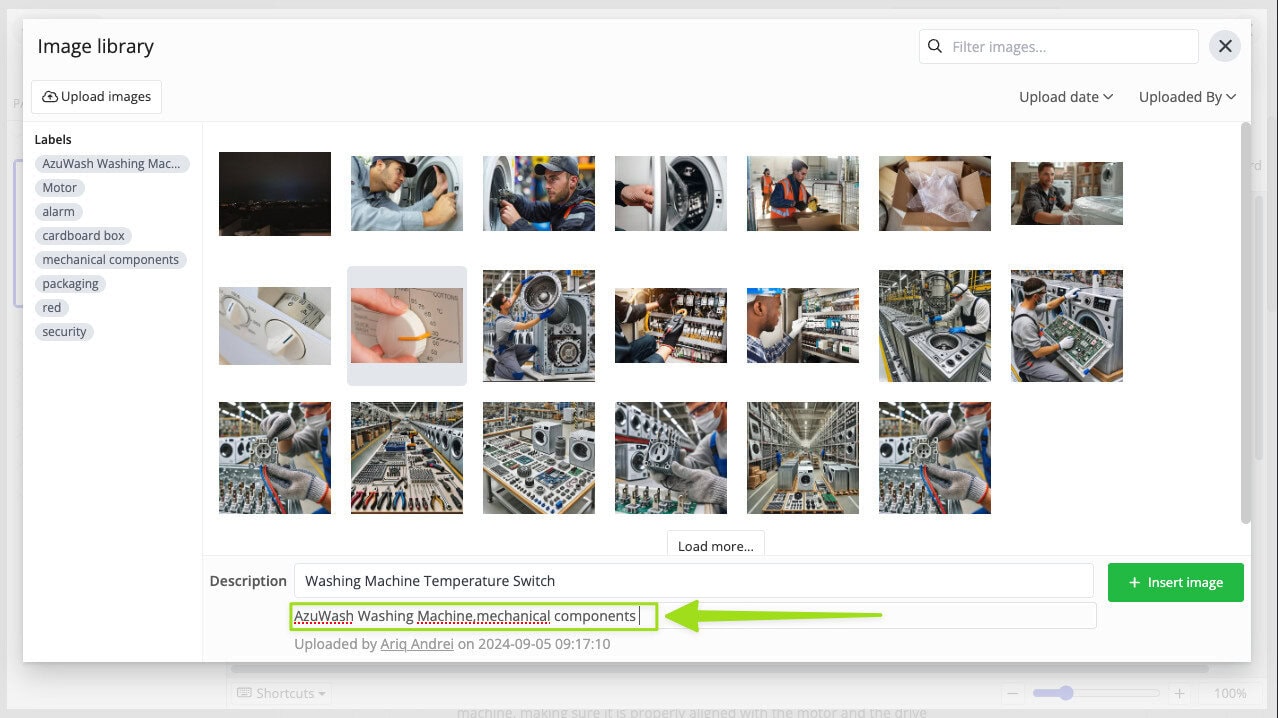Toggle the Motor label filter
The width and height of the screenshot is (1278, 718).
(x=60, y=188)
